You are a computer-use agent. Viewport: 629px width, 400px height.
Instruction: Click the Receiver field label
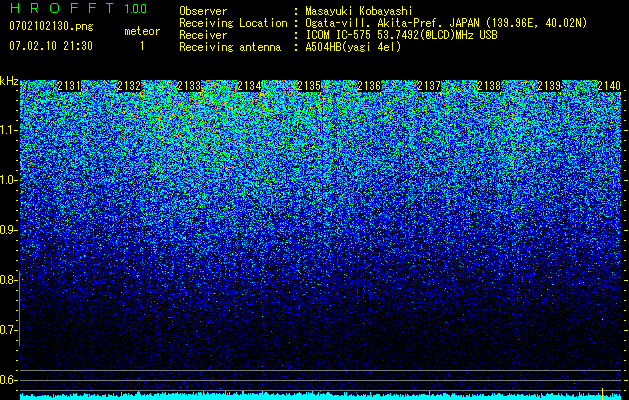point(203,35)
